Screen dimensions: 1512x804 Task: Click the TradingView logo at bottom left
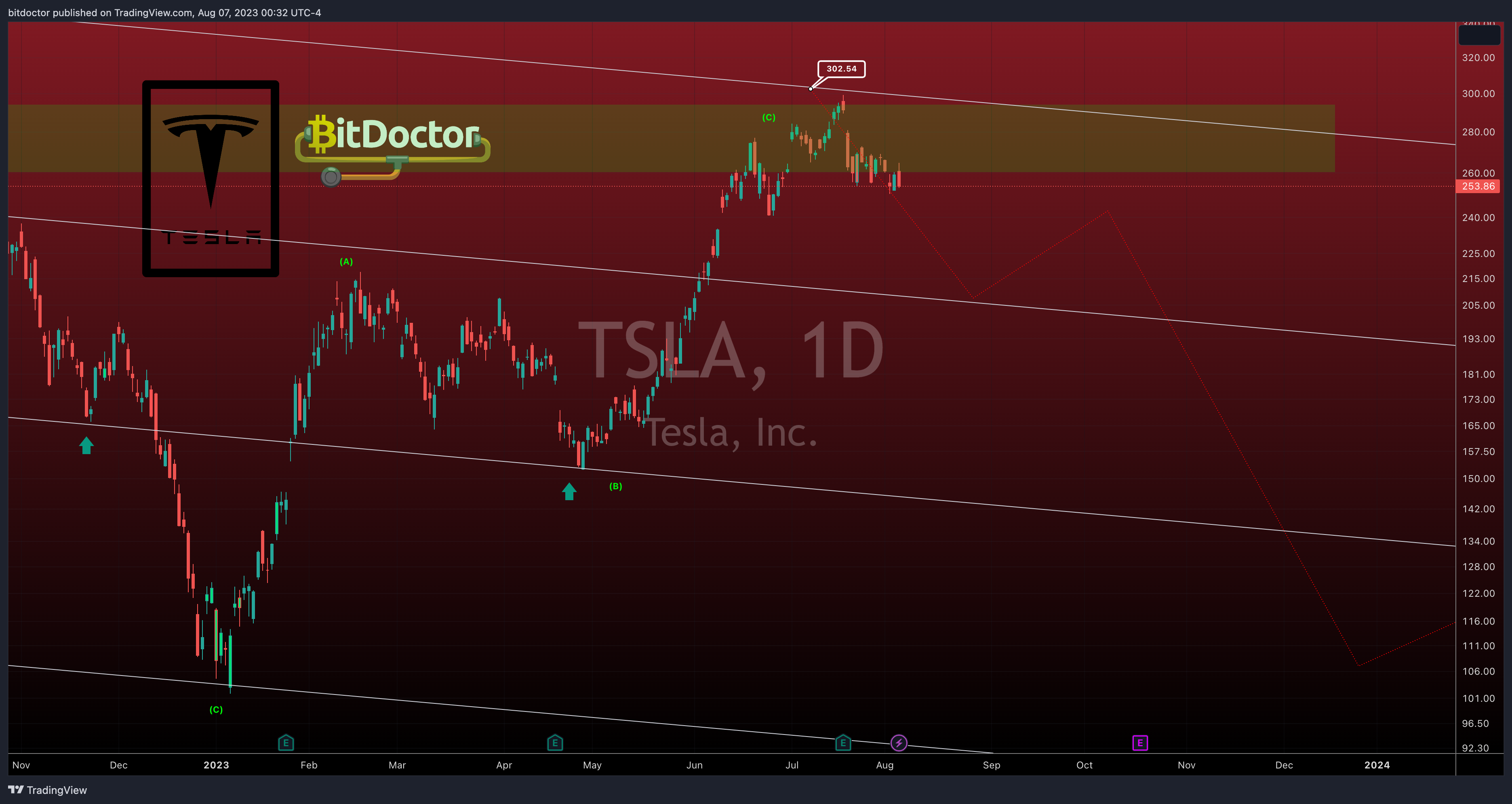[48, 790]
